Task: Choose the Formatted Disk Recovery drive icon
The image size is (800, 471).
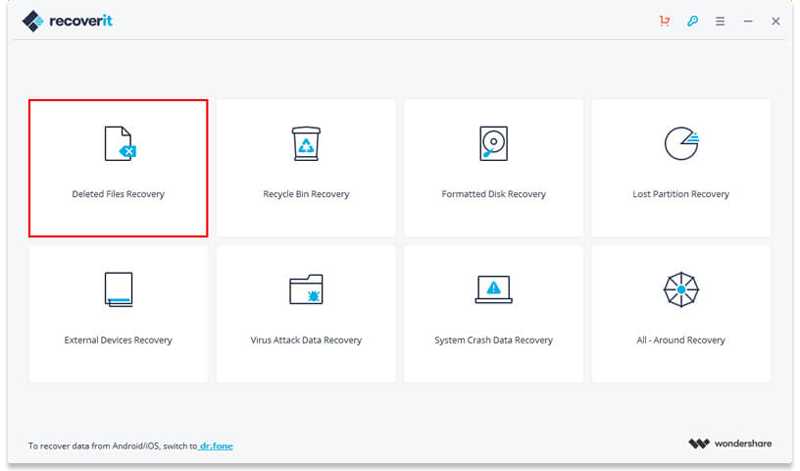Action: click(x=493, y=143)
